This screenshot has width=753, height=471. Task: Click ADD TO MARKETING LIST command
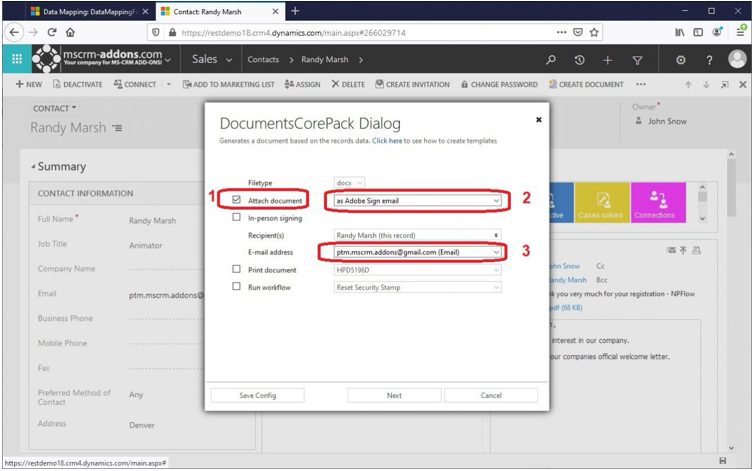(x=229, y=85)
